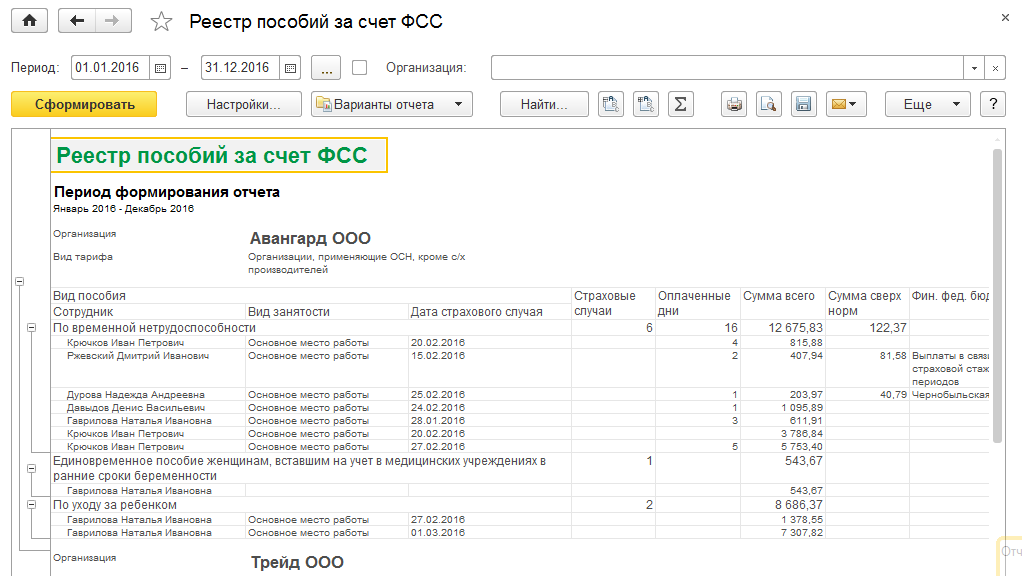
Task: Click the Сумма всего column header
Action: (783, 304)
